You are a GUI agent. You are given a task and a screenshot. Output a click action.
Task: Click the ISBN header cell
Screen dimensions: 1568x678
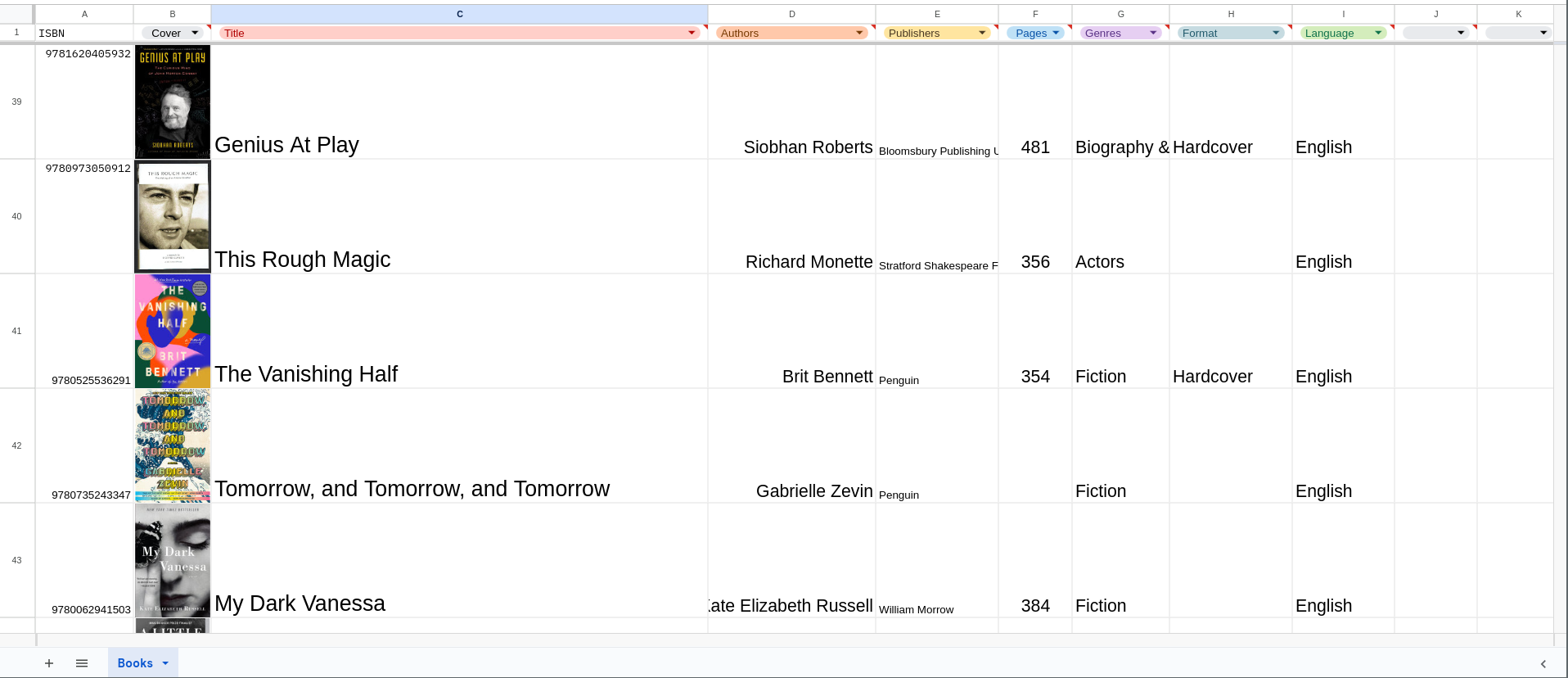coord(84,33)
